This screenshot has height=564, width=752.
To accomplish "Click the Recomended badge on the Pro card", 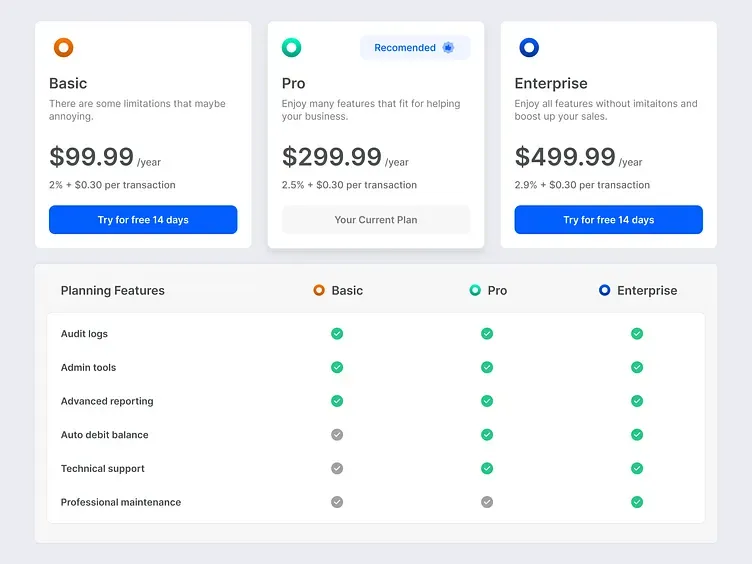I will tap(415, 47).
